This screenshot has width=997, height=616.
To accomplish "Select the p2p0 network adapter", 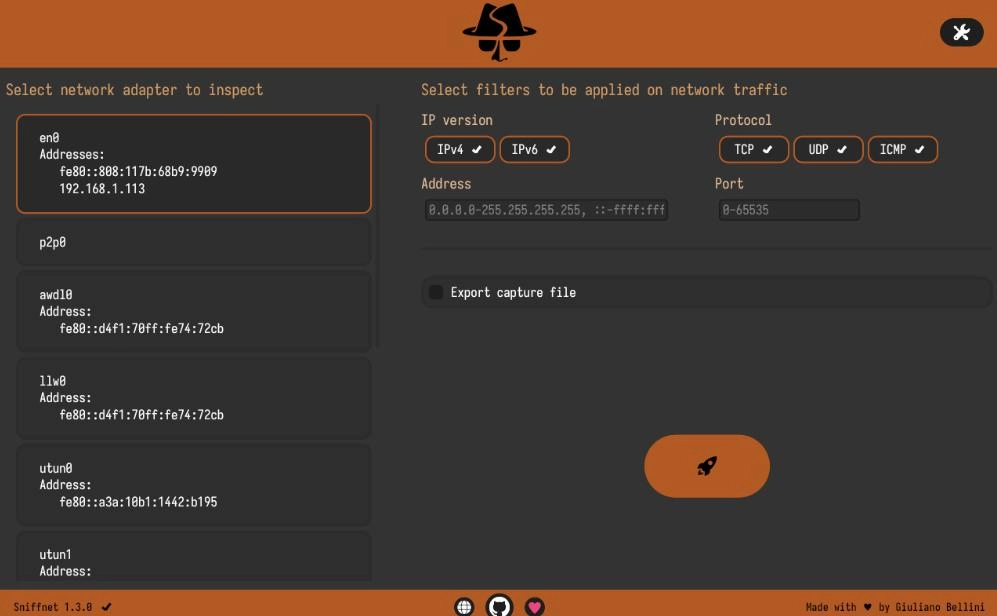I will coord(194,242).
